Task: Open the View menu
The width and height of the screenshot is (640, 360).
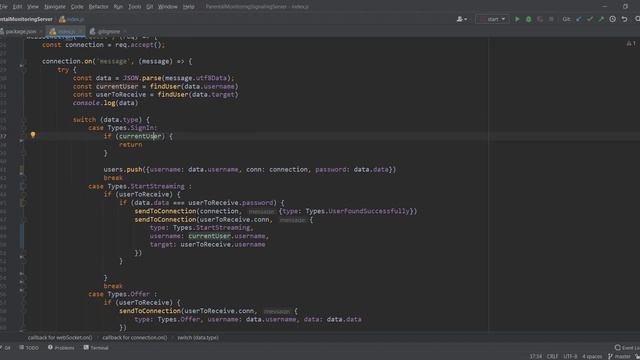Action: click(33, 7)
